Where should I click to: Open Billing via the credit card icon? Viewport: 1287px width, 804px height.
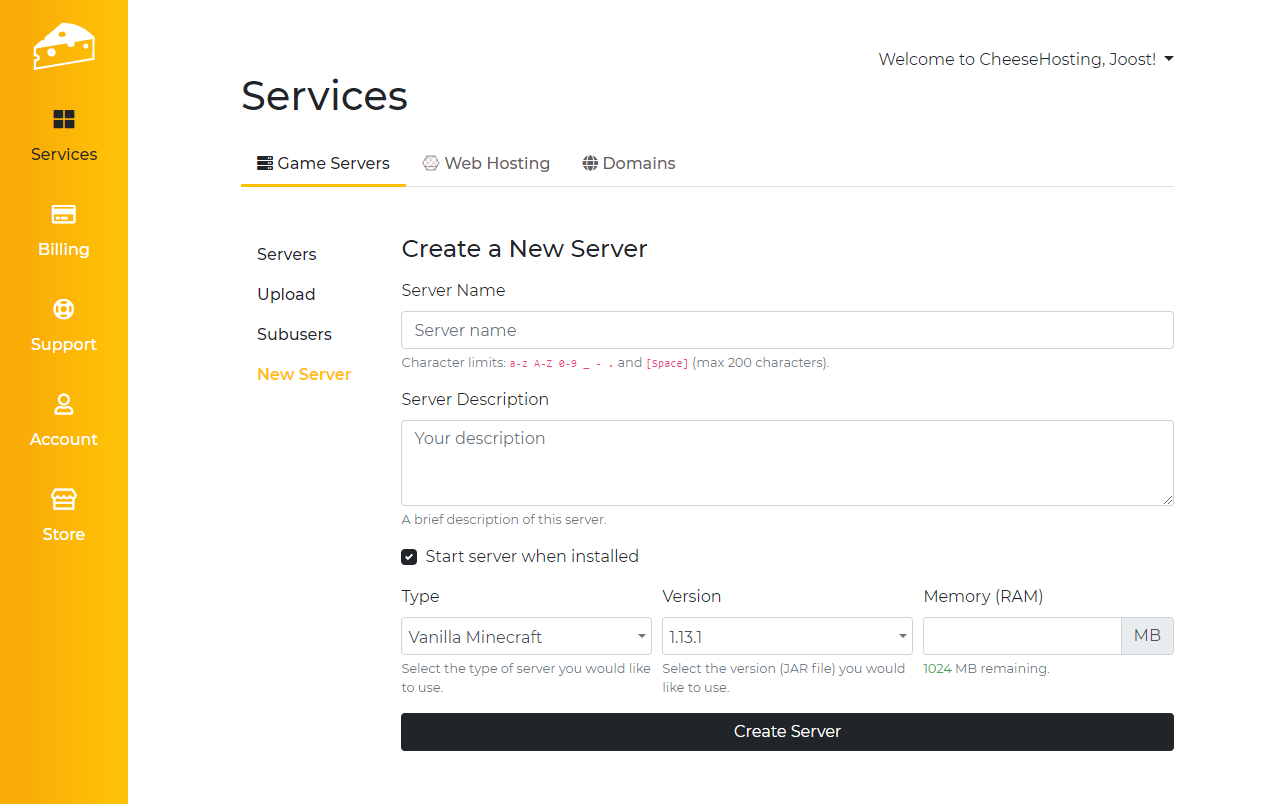point(64,215)
